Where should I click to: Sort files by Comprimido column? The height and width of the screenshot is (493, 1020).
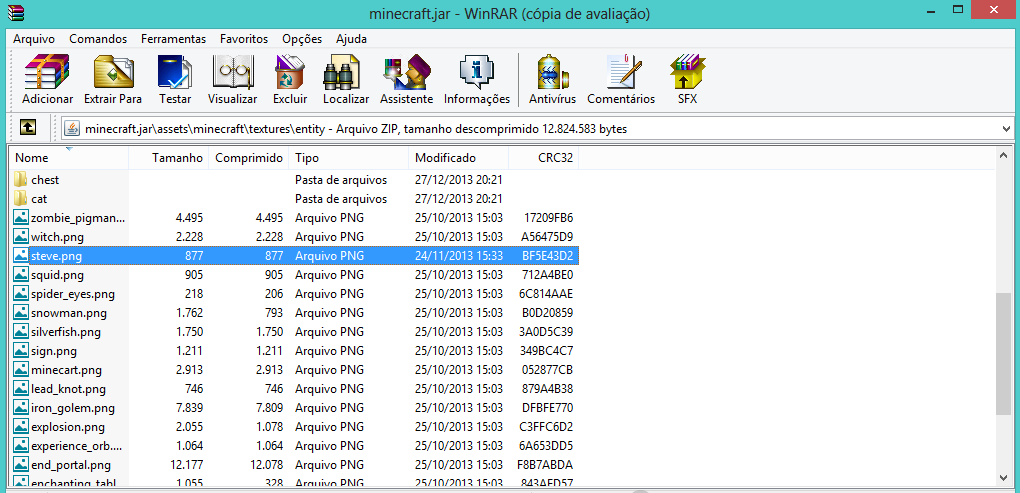click(249, 158)
